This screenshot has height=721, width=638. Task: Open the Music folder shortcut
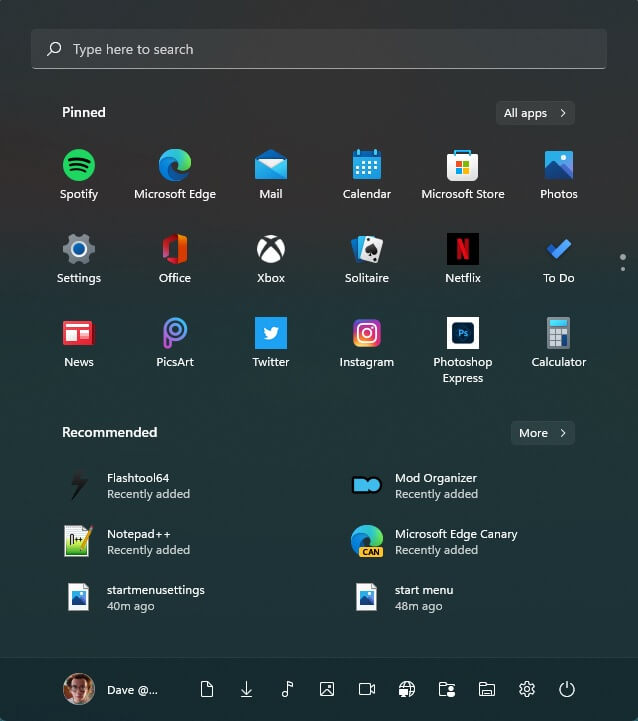coord(287,689)
